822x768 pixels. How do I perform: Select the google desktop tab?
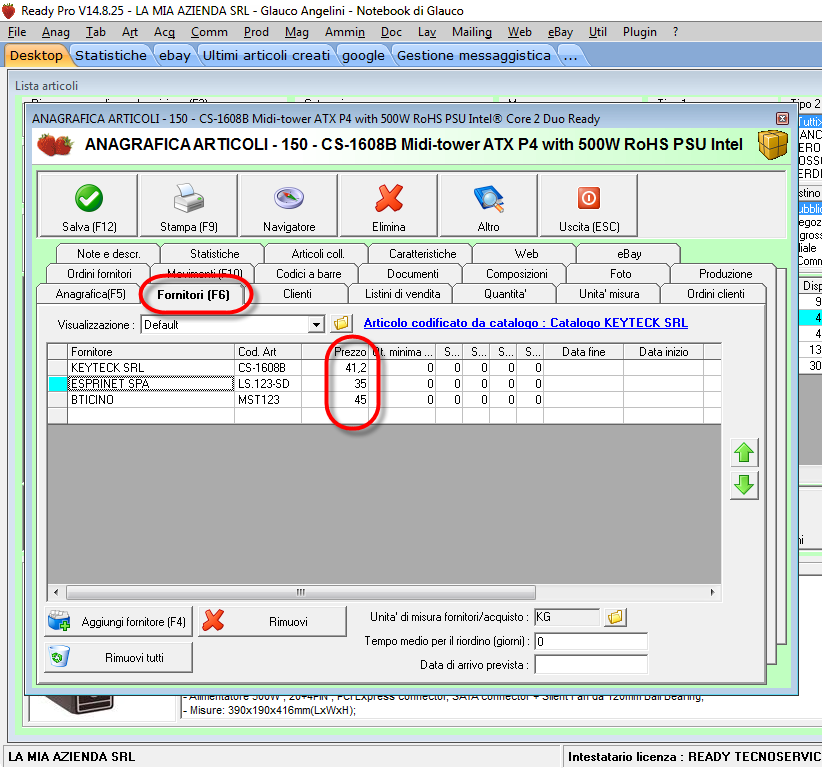pyautogui.click(x=363, y=56)
